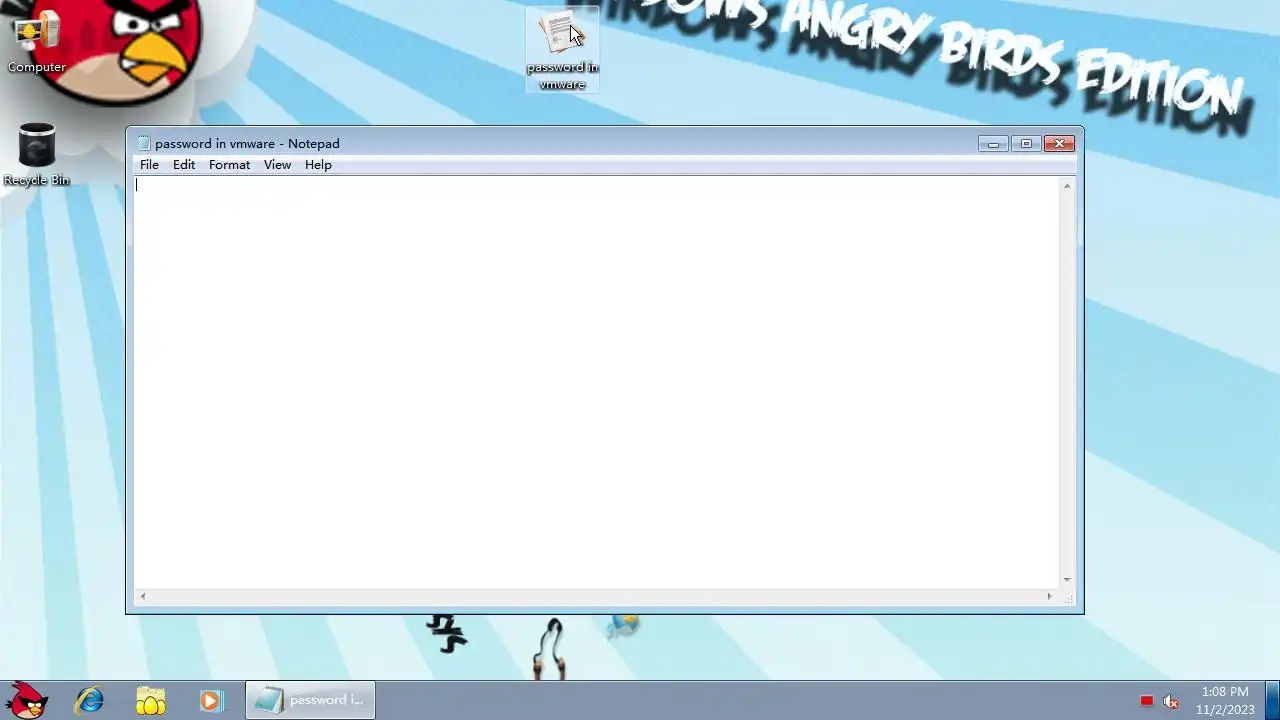Open the media player taskbar icon
This screenshot has width=1280, height=720.
211,700
